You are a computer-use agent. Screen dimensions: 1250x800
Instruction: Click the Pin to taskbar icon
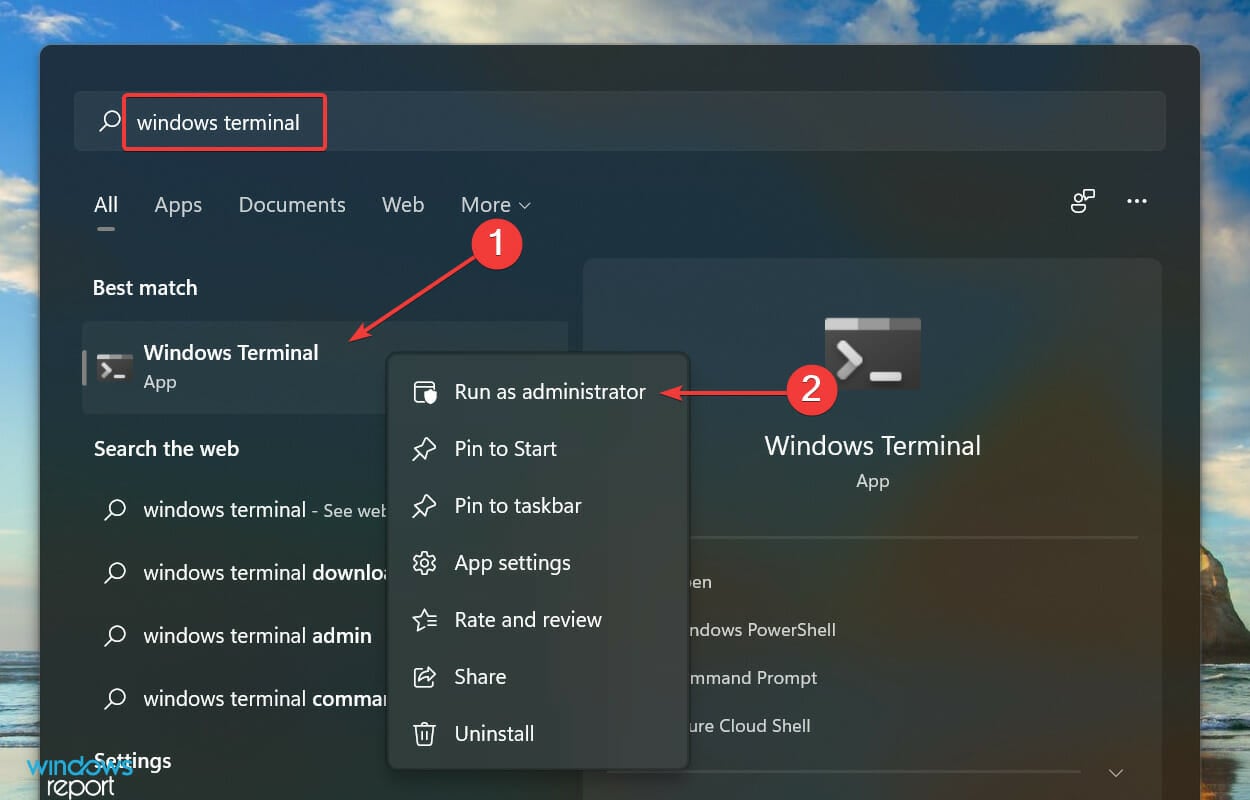pyautogui.click(x=426, y=506)
